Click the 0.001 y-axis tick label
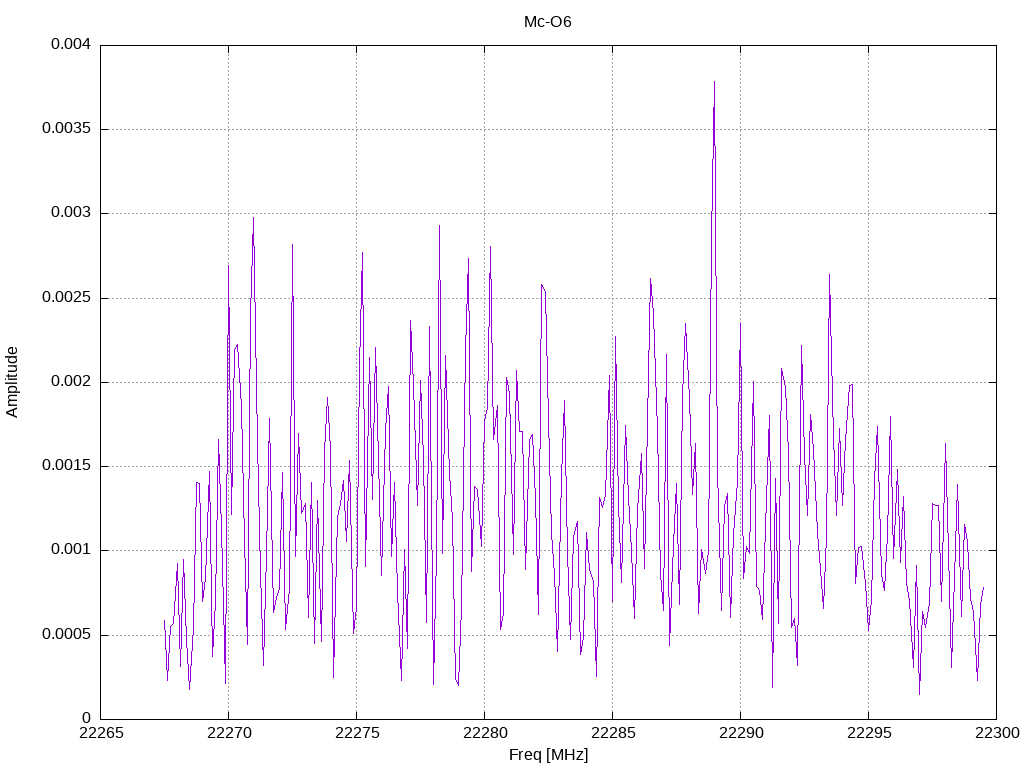Screen dimensions: 1024x768 point(71,549)
